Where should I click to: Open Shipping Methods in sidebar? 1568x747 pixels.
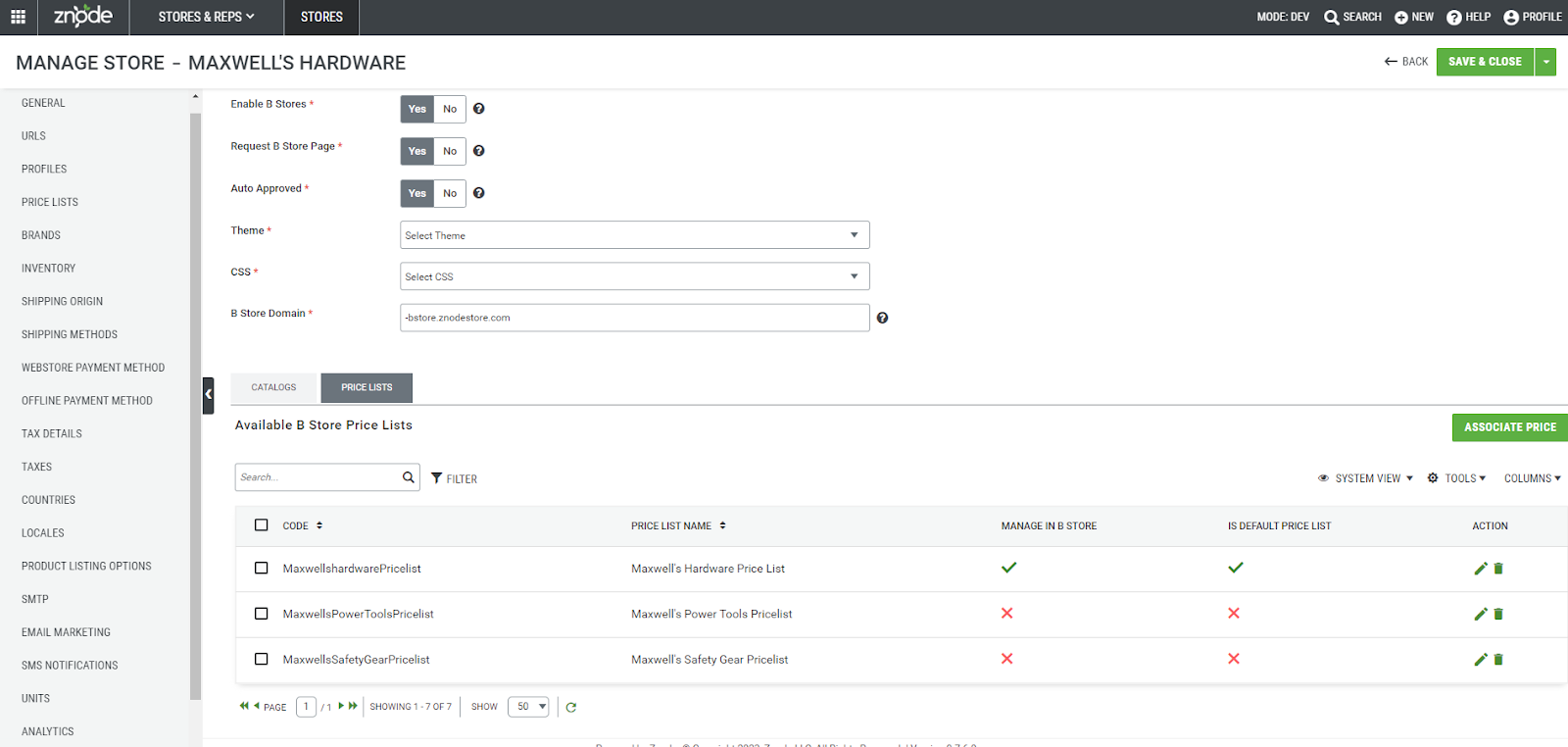click(x=70, y=334)
